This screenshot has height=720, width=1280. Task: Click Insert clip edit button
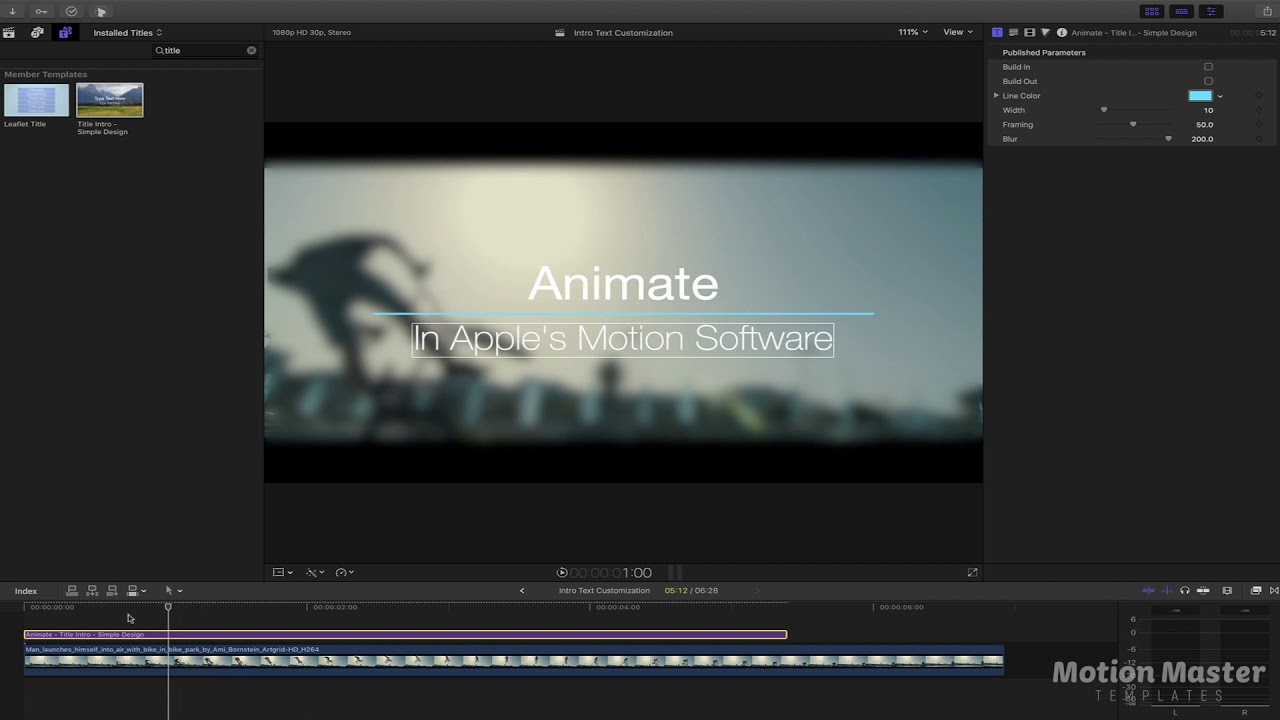[x=92, y=591]
